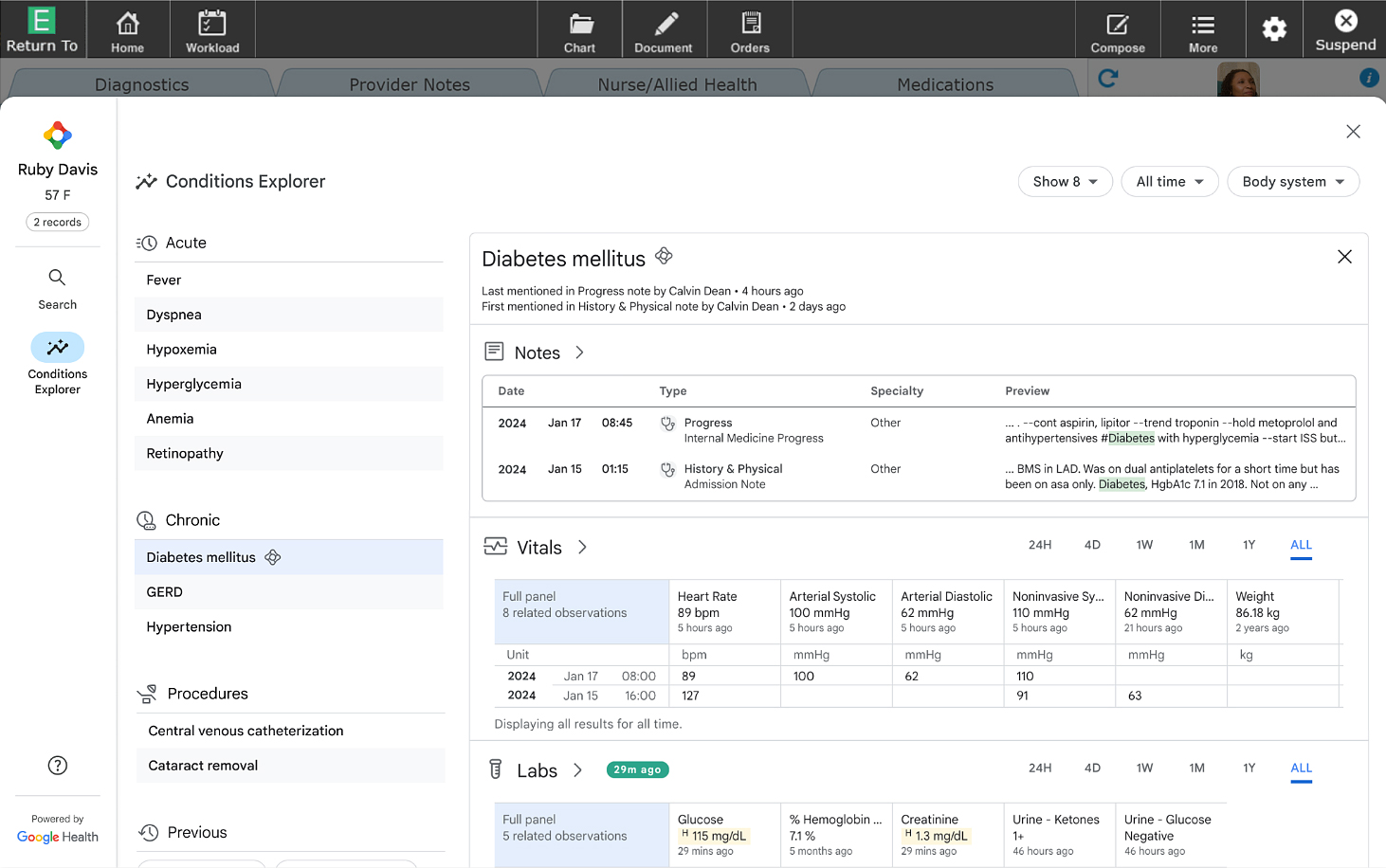Open the Orders icon
The height and width of the screenshot is (868, 1386).
(x=750, y=28)
